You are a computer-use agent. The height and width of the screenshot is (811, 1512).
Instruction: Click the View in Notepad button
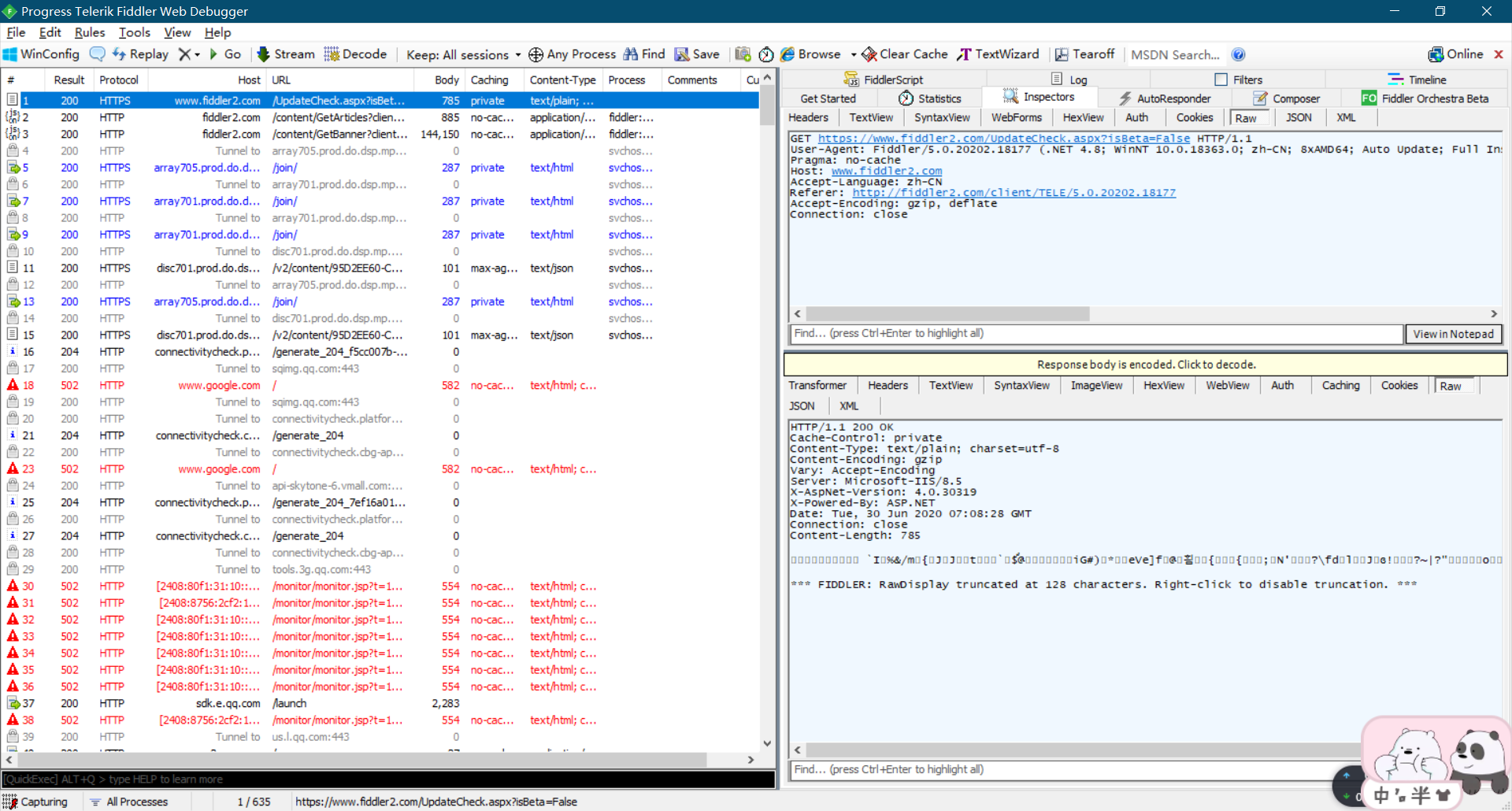(x=1453, y=334)
